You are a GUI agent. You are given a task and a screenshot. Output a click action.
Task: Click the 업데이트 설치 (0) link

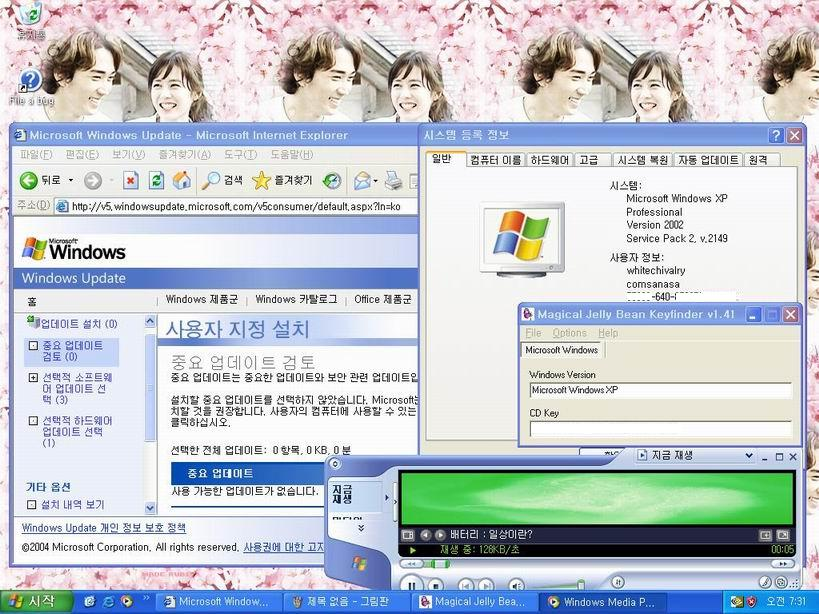pyautogui.click(x=79, y=324)
